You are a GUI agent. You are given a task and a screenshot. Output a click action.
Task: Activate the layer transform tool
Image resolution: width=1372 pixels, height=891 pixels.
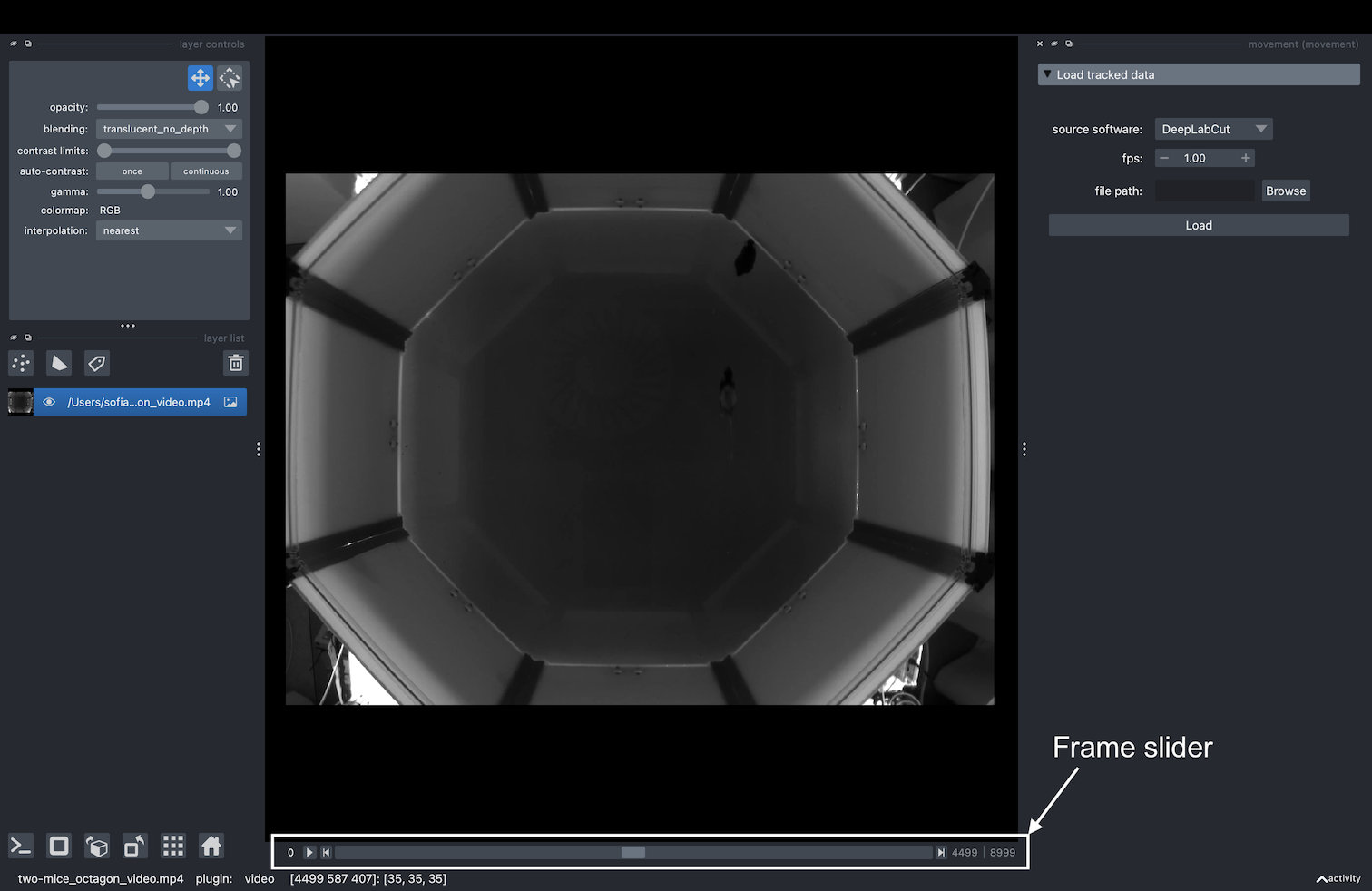229,78
